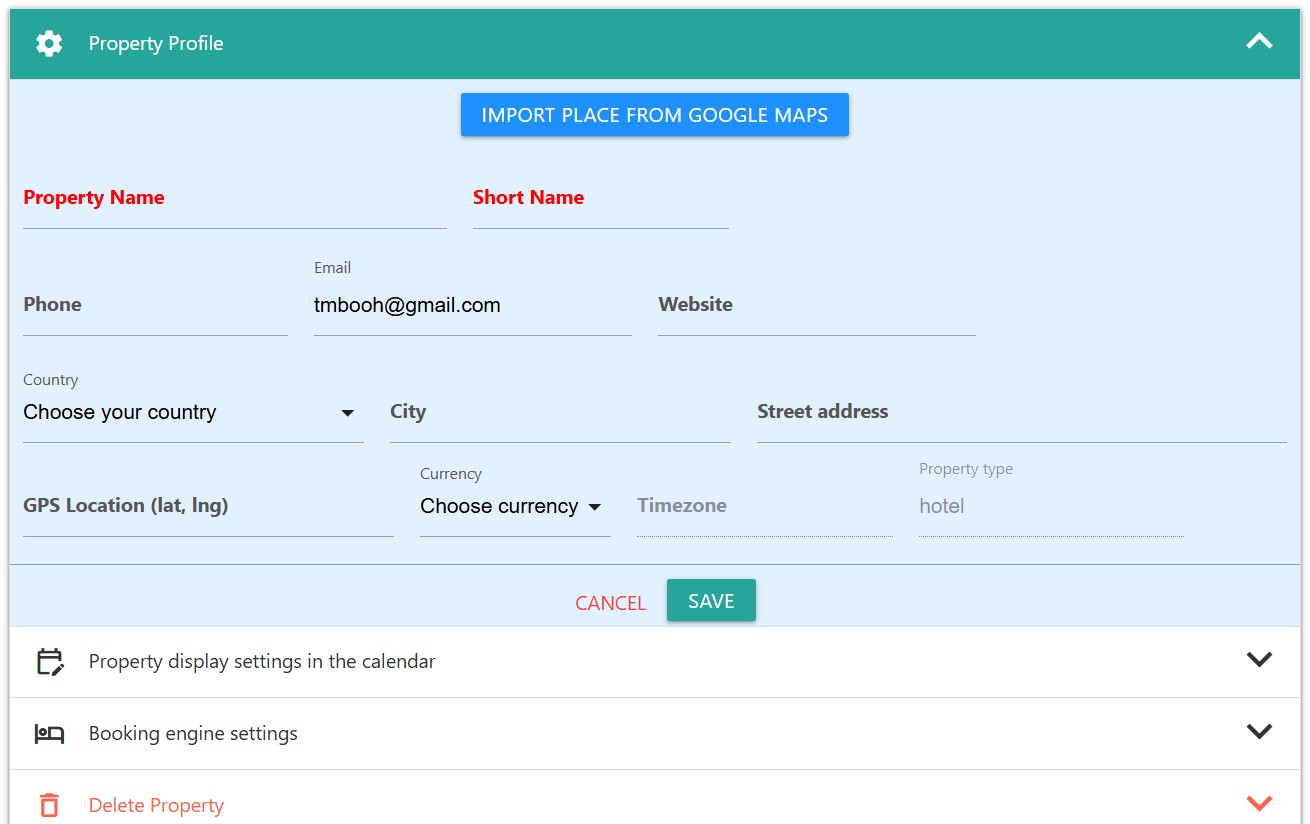The width and height of the screenshot is (1310, 824).
Task: Expand the Delete Property chevron
Action: click(1259, 803)
